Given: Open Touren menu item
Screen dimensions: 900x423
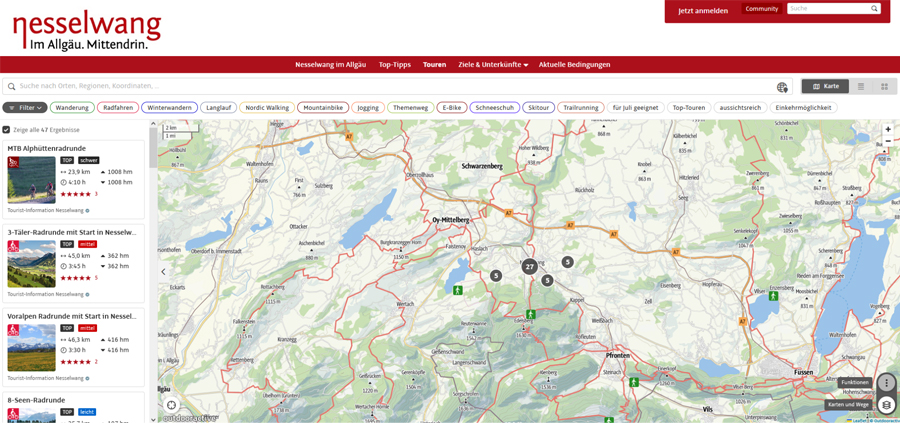Looking at the screenshot, I should pos(435,65).
